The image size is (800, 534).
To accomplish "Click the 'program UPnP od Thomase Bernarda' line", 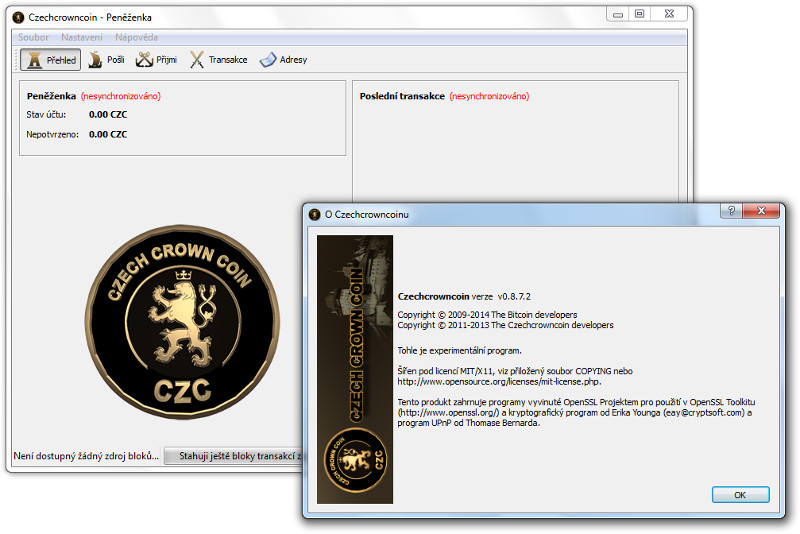I will 468,423.
